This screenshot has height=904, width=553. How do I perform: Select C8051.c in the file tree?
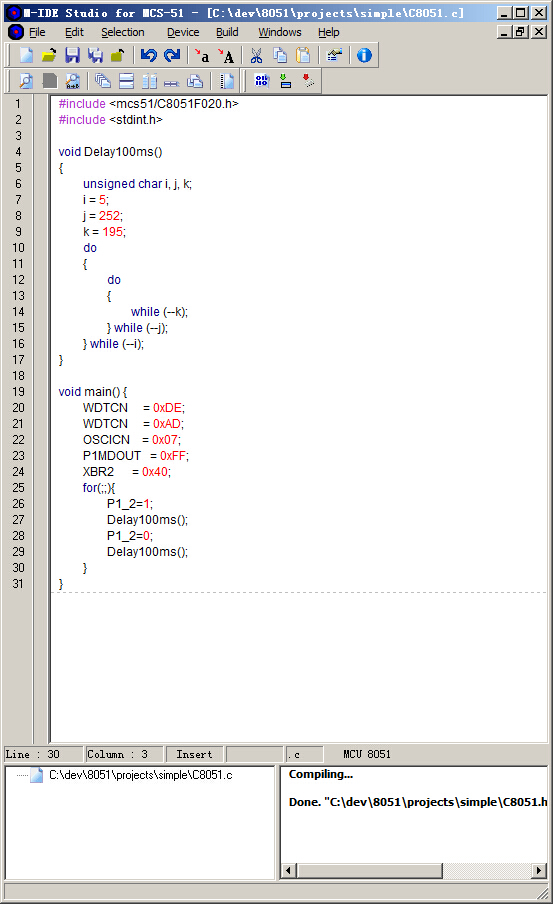pyautogui.click(x=140, y=775)
